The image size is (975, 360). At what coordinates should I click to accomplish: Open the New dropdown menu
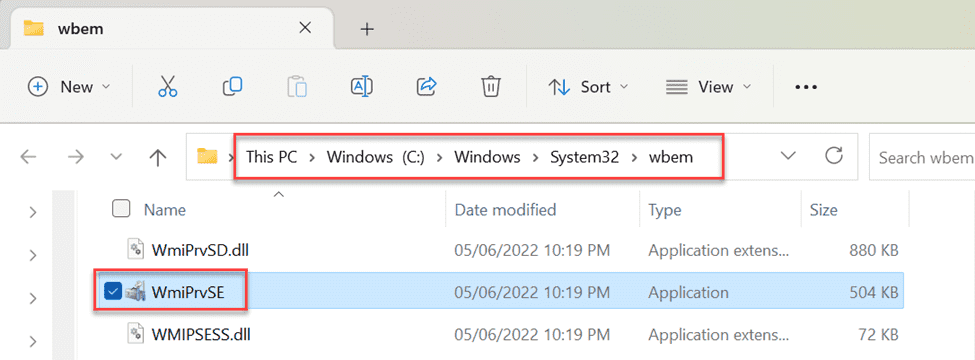[x=69, y=87]
